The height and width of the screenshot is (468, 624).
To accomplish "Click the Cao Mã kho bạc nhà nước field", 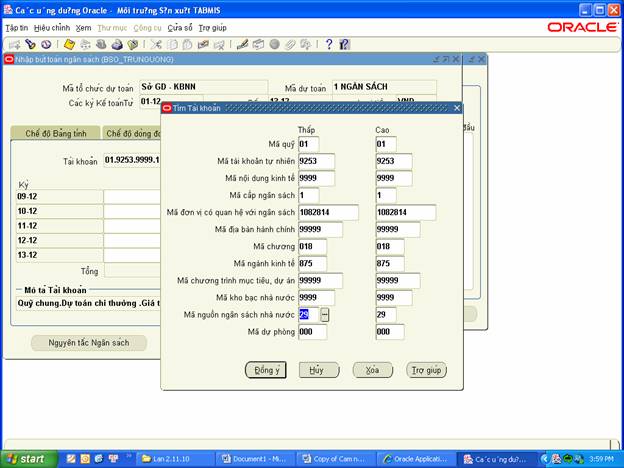I will coord(394,298).
